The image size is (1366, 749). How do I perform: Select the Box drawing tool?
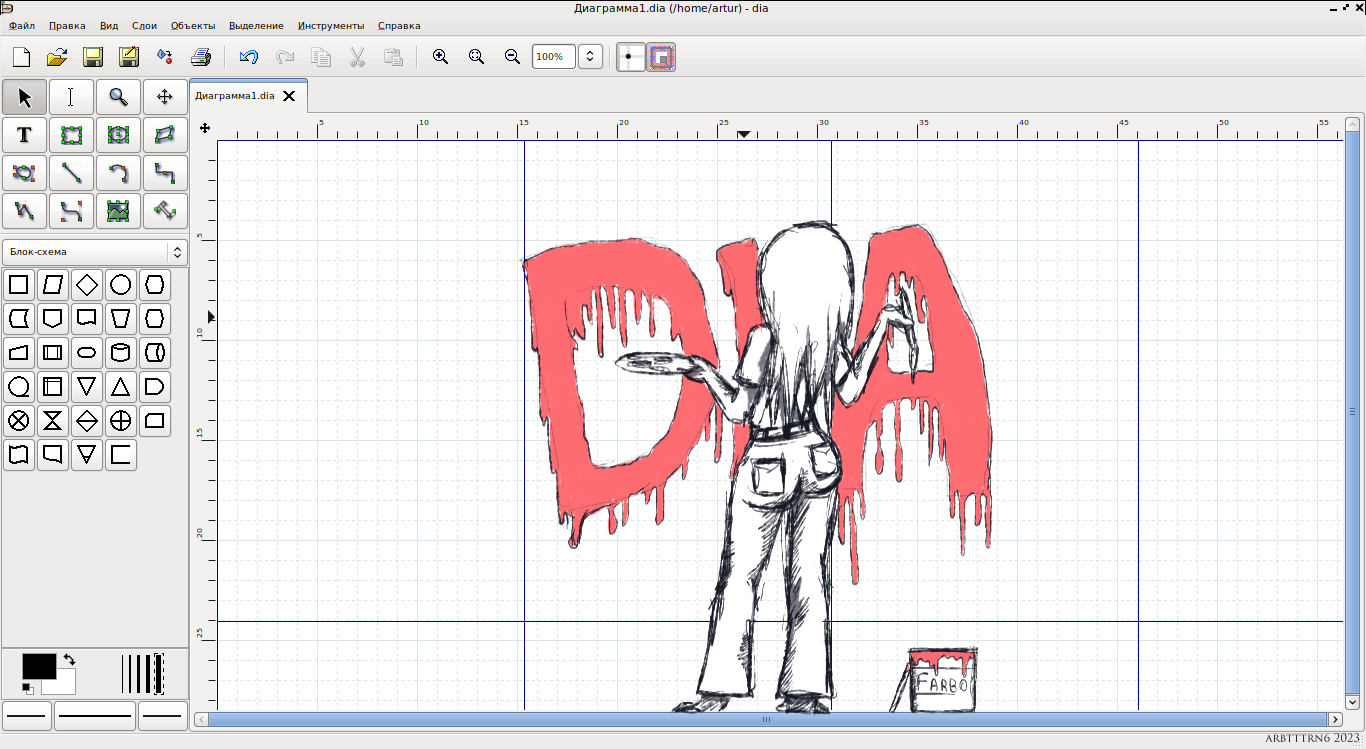pos(71,135)
